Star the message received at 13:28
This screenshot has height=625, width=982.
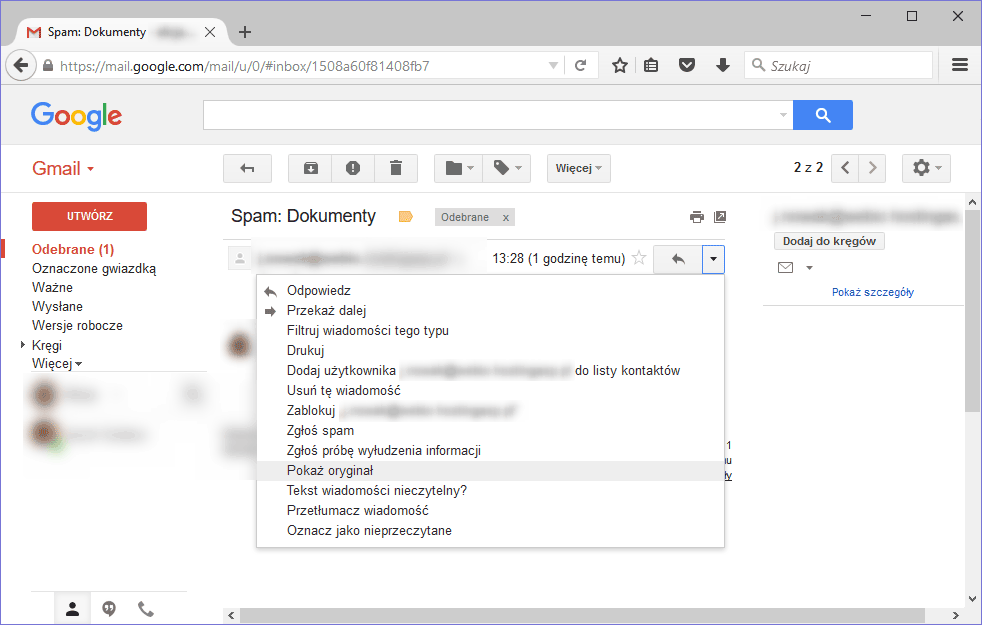pos(640,259)
